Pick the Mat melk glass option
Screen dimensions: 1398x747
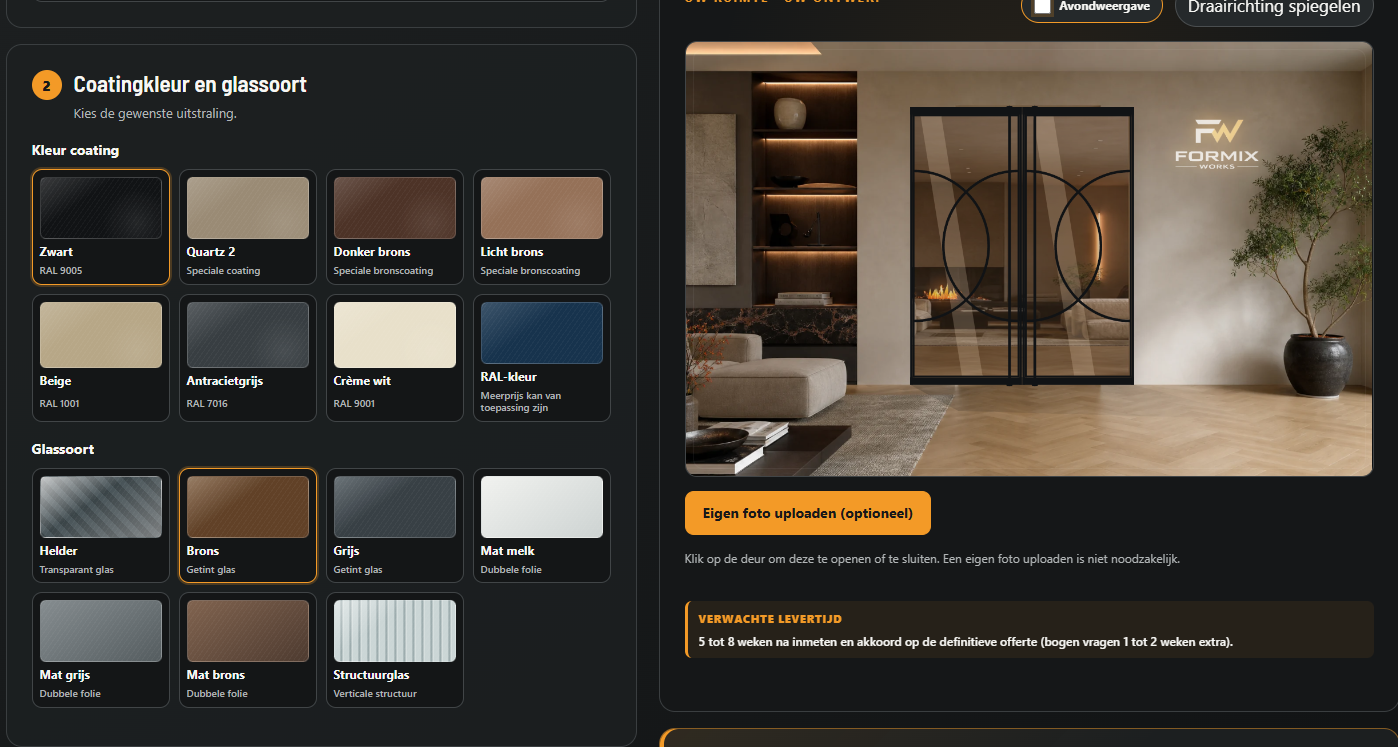click(542, 525)
